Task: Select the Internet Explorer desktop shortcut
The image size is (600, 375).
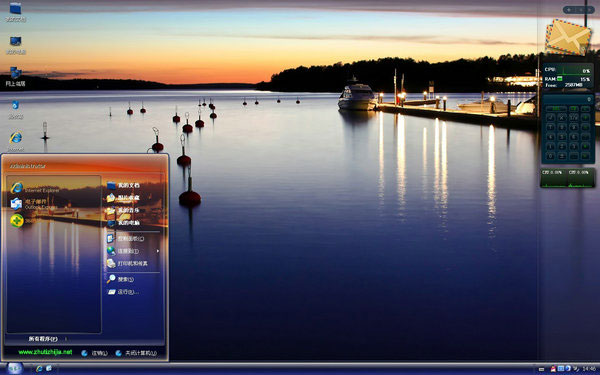Action: pos(16,141)
